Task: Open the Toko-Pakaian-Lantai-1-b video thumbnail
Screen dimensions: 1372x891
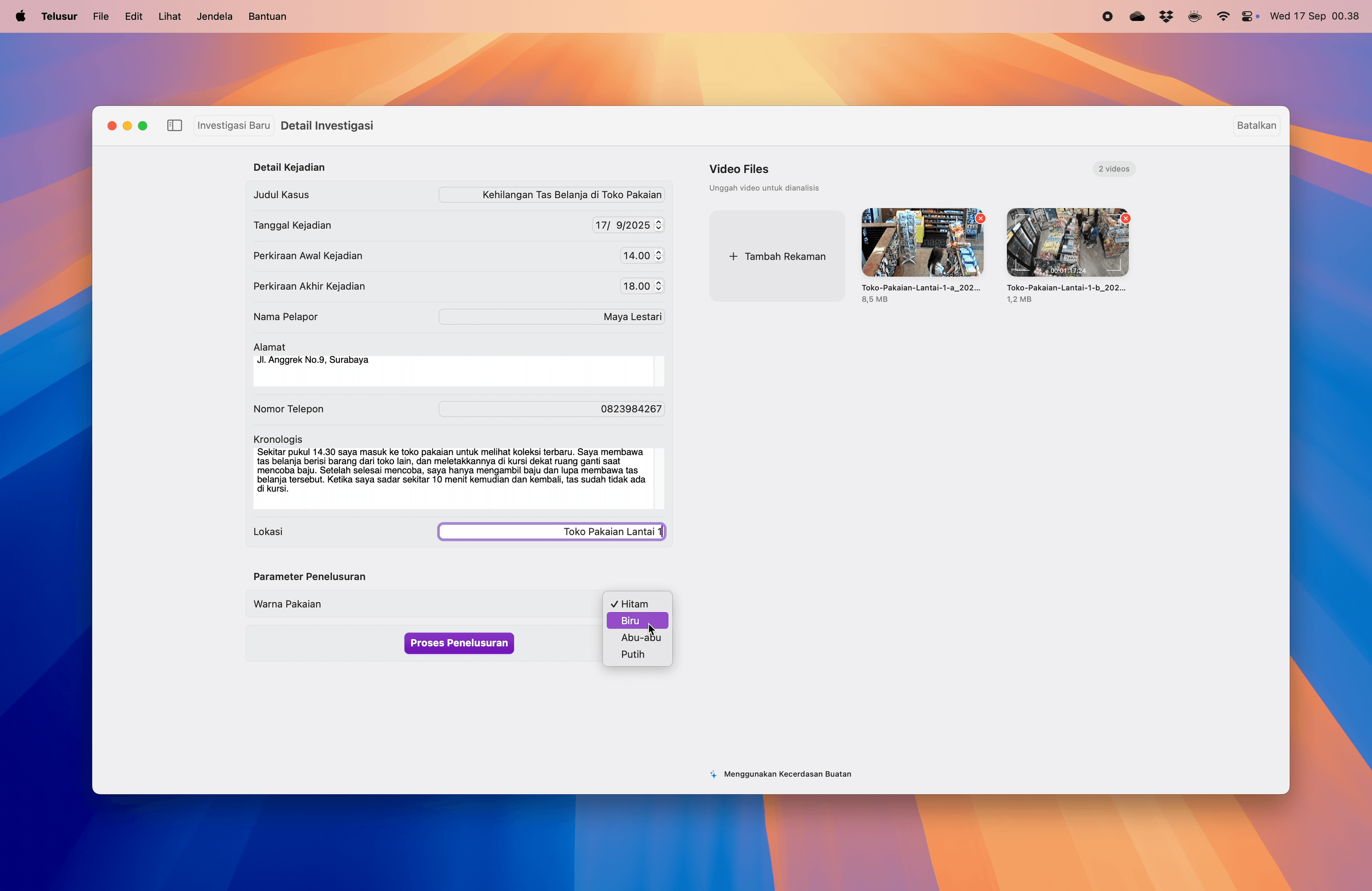Action: tap(1068, 242)
